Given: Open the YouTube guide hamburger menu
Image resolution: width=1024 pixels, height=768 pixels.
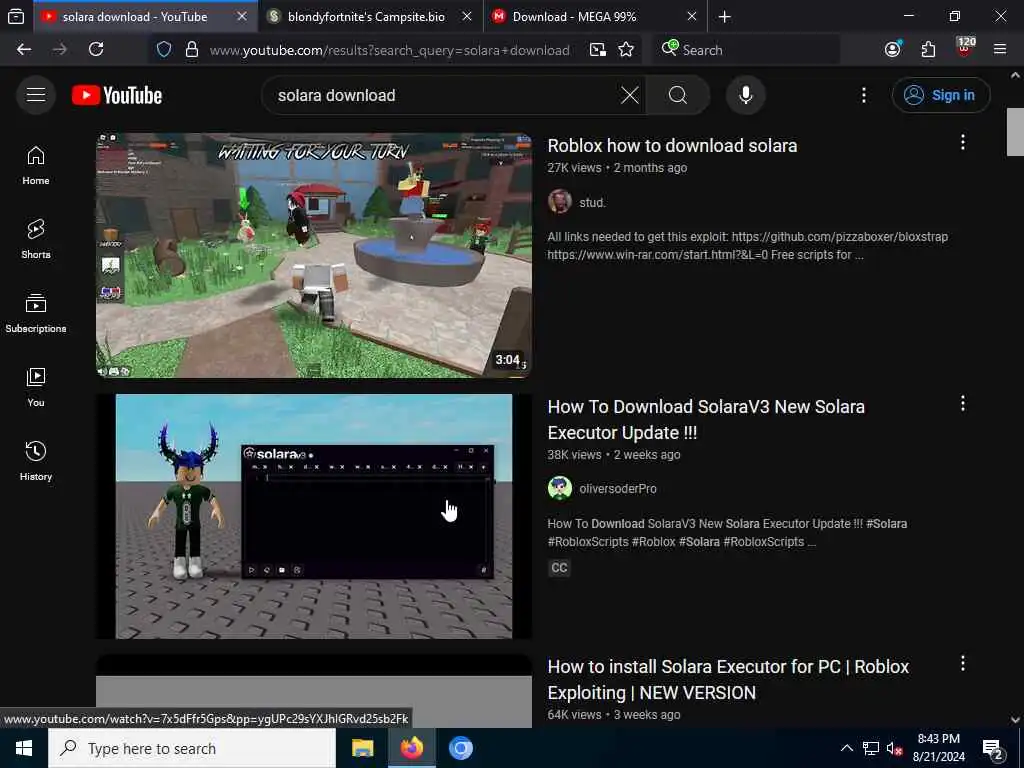Looking at the screenshot, I should point(36,95).
